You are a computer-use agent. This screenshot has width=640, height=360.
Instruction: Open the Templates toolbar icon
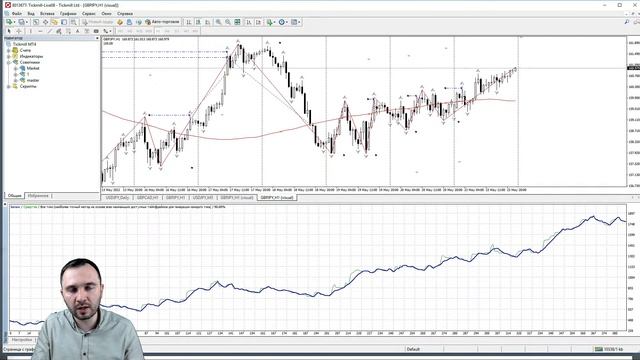pyautogui.click(x=294, y=22)
